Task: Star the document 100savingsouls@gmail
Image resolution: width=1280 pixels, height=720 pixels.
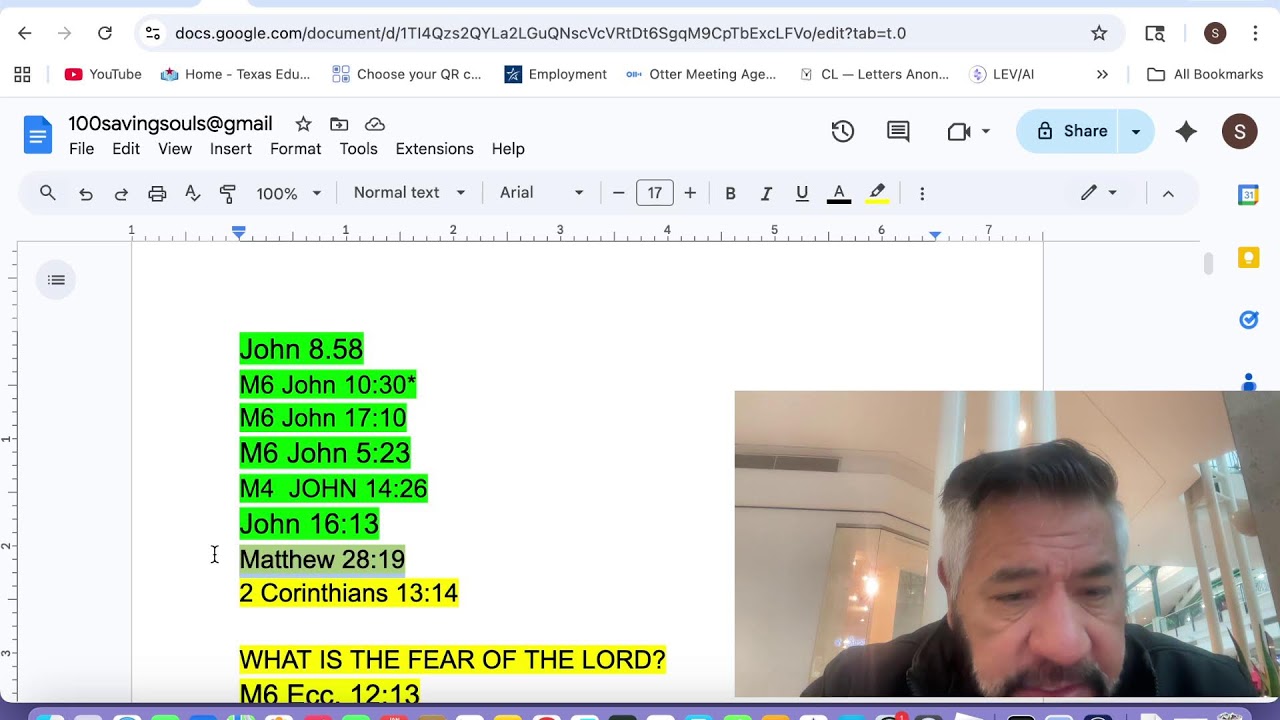Action: click(x=303, y=124)
